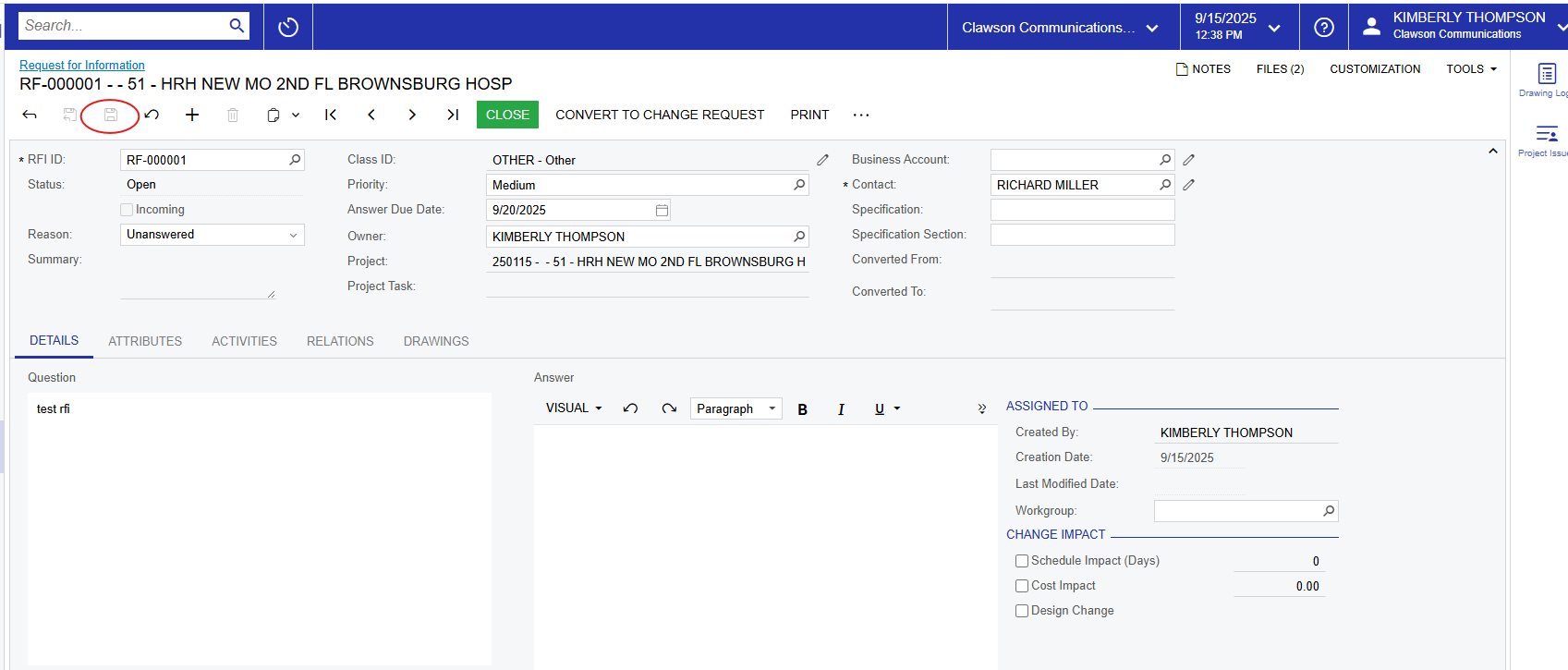Follow the Request for Information link
Screen dimensions: 1568x670
pos(82,65)
